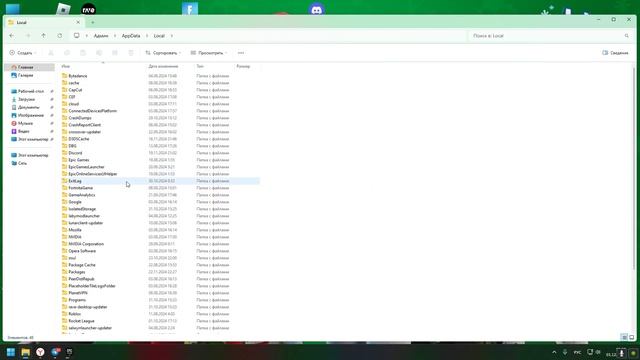Select the Google folder
640x360 pixels.
[x=75, y=202]
